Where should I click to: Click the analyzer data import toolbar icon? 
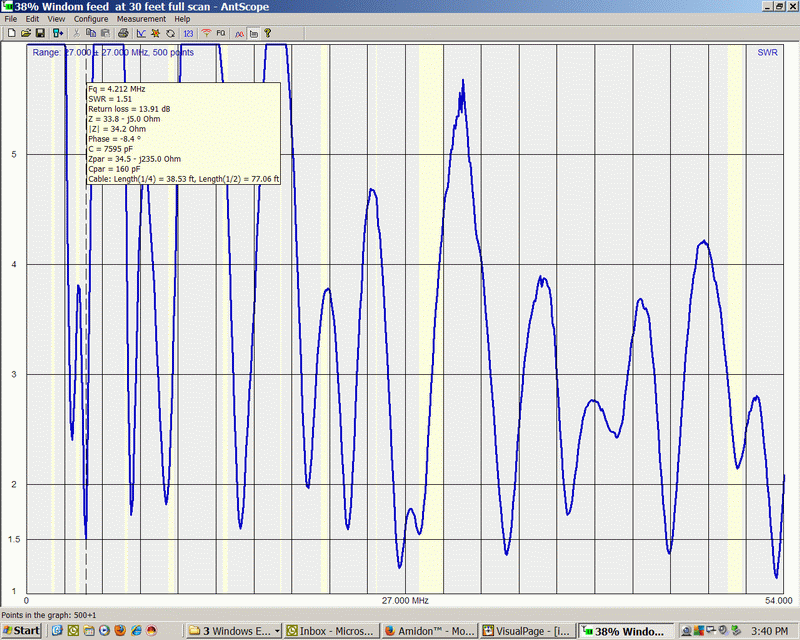[x=58, y=33]
